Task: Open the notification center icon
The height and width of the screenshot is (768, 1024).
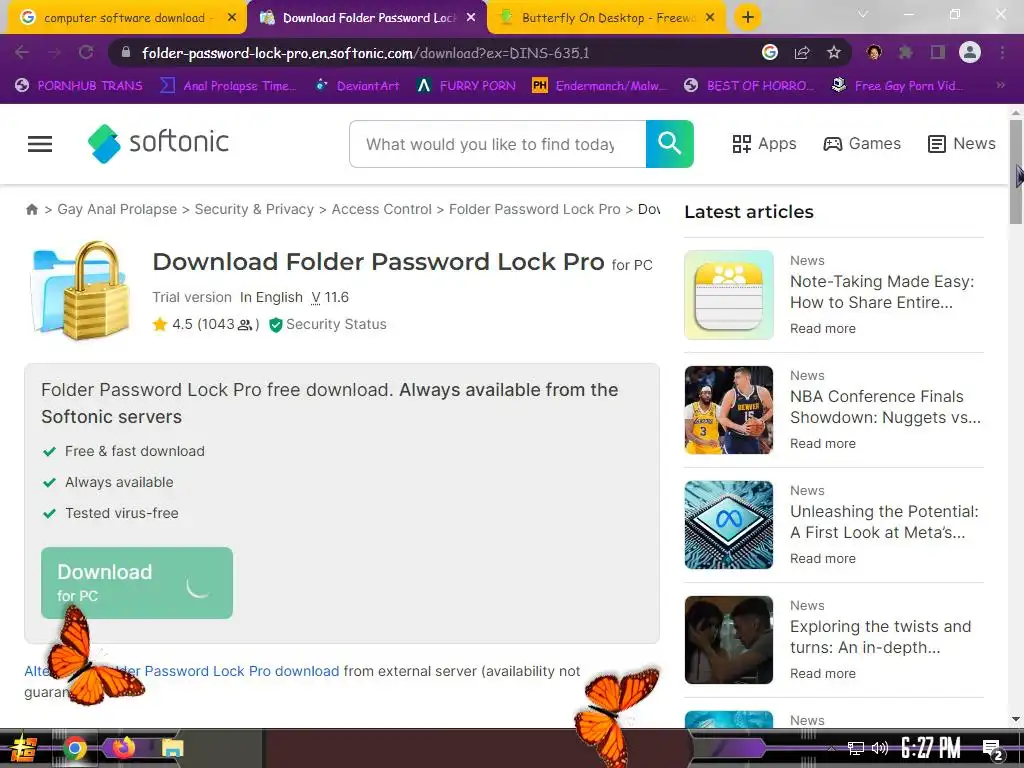Action: (x=992, y=750)
